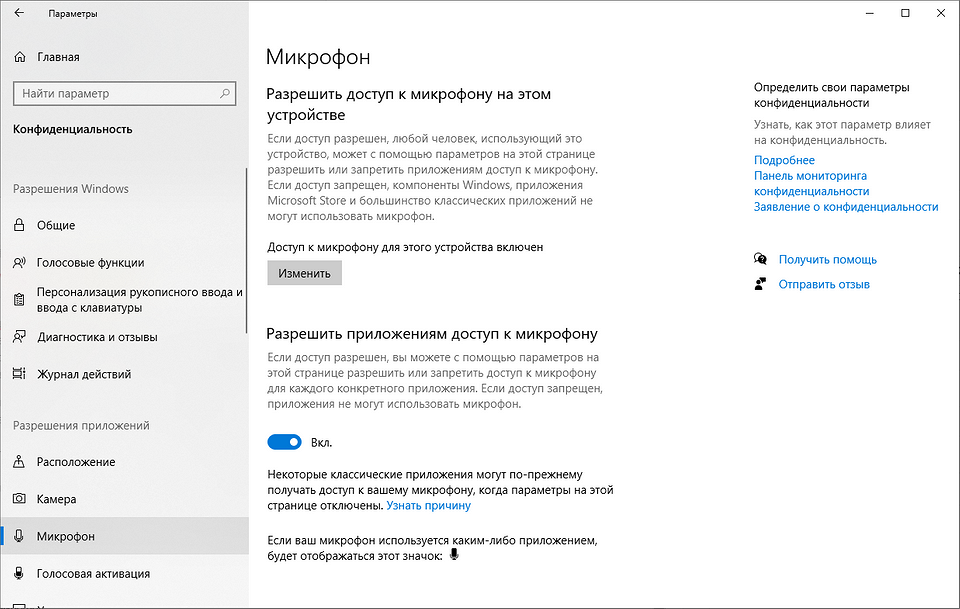Viewport: 960px width, 609px height.
Task: Click the sidebar vertical scrollbar
Action: (x=246, y=250)
